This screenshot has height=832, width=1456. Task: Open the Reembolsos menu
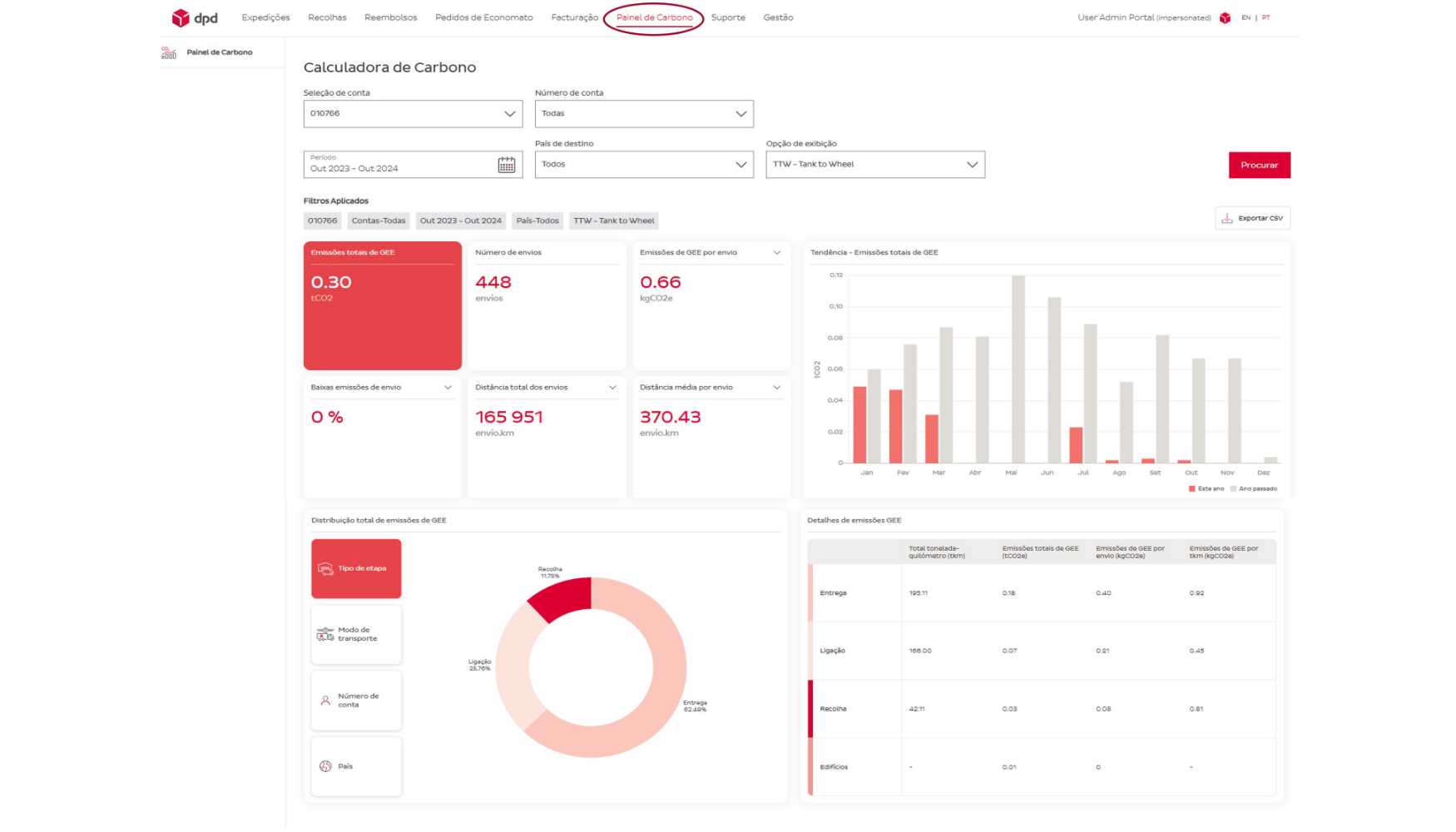pos(390,17)
